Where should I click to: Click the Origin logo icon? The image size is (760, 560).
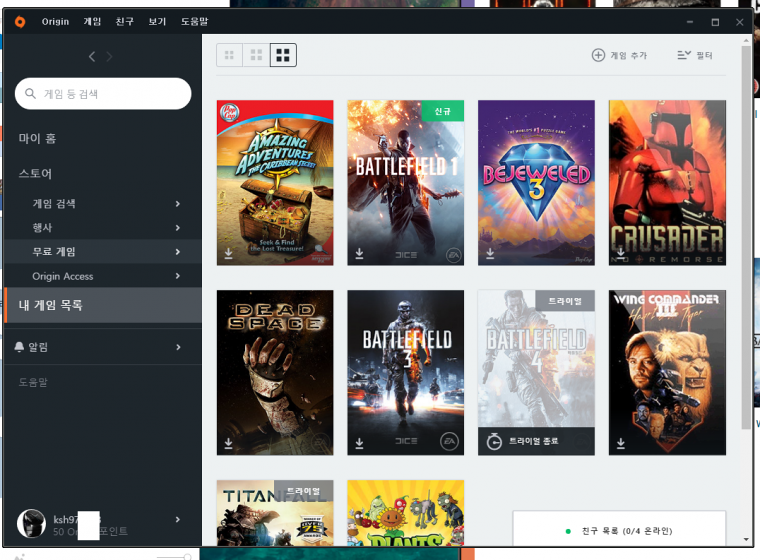(20, 22)
